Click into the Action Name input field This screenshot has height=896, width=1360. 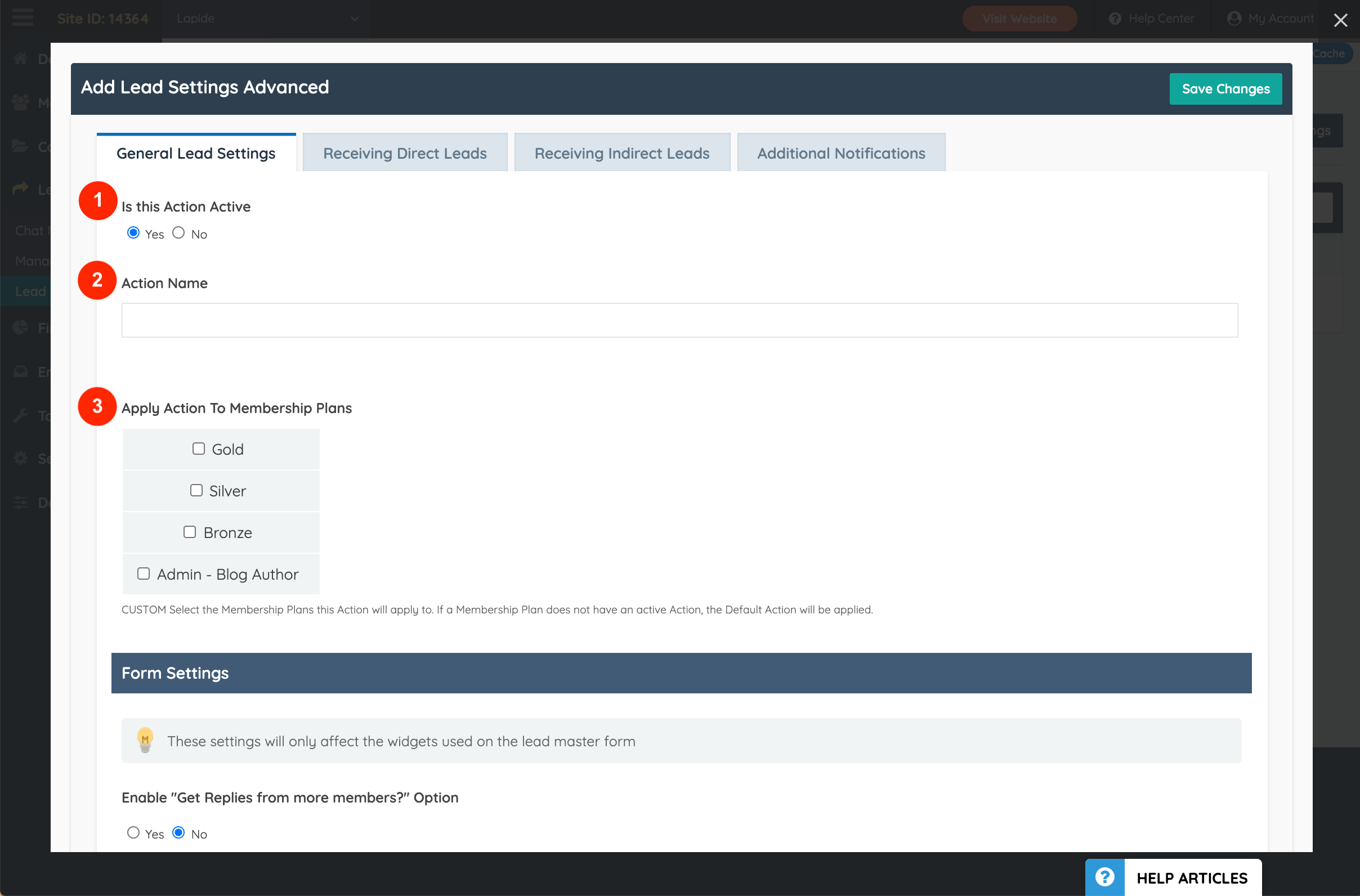click(x=679, y=320)
